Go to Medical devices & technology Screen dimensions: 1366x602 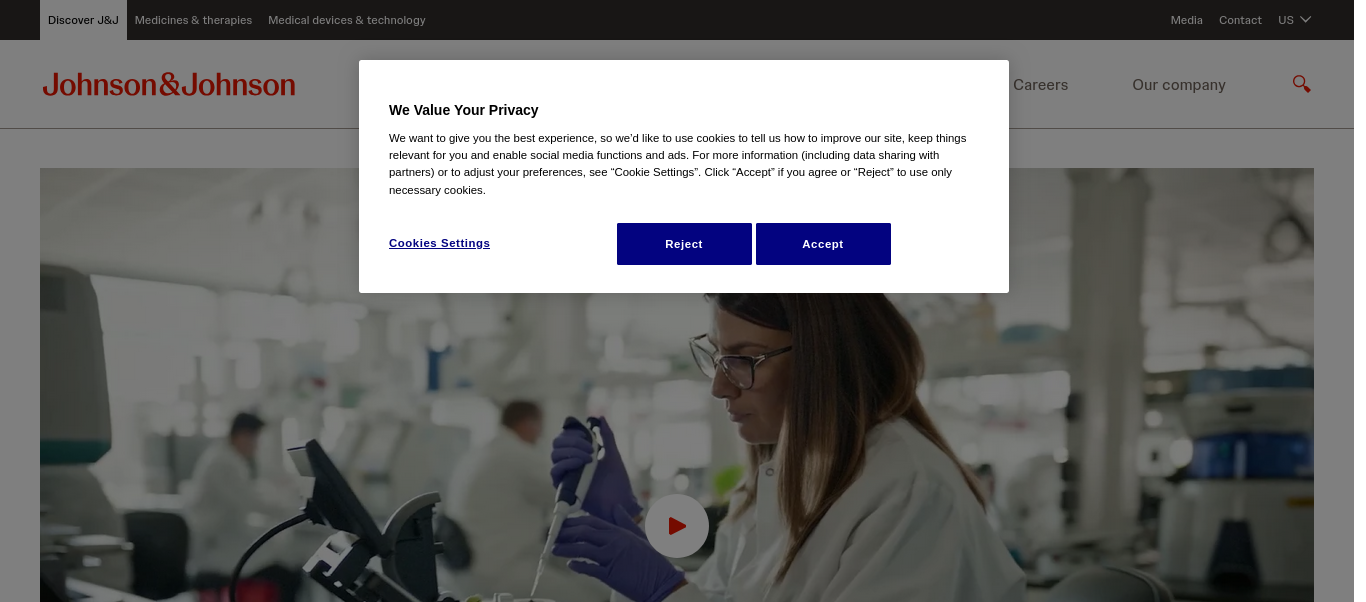(x=346, y=20)
